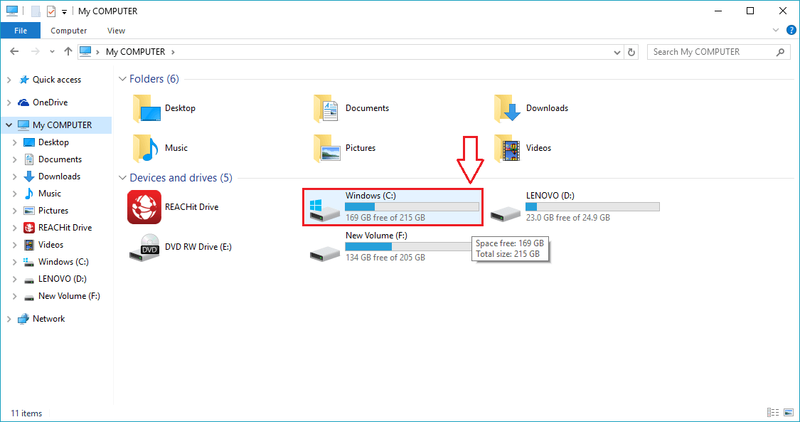Open the address bar history dropdown
Viewport: 800px width, 422px height.
coord(617,52)
